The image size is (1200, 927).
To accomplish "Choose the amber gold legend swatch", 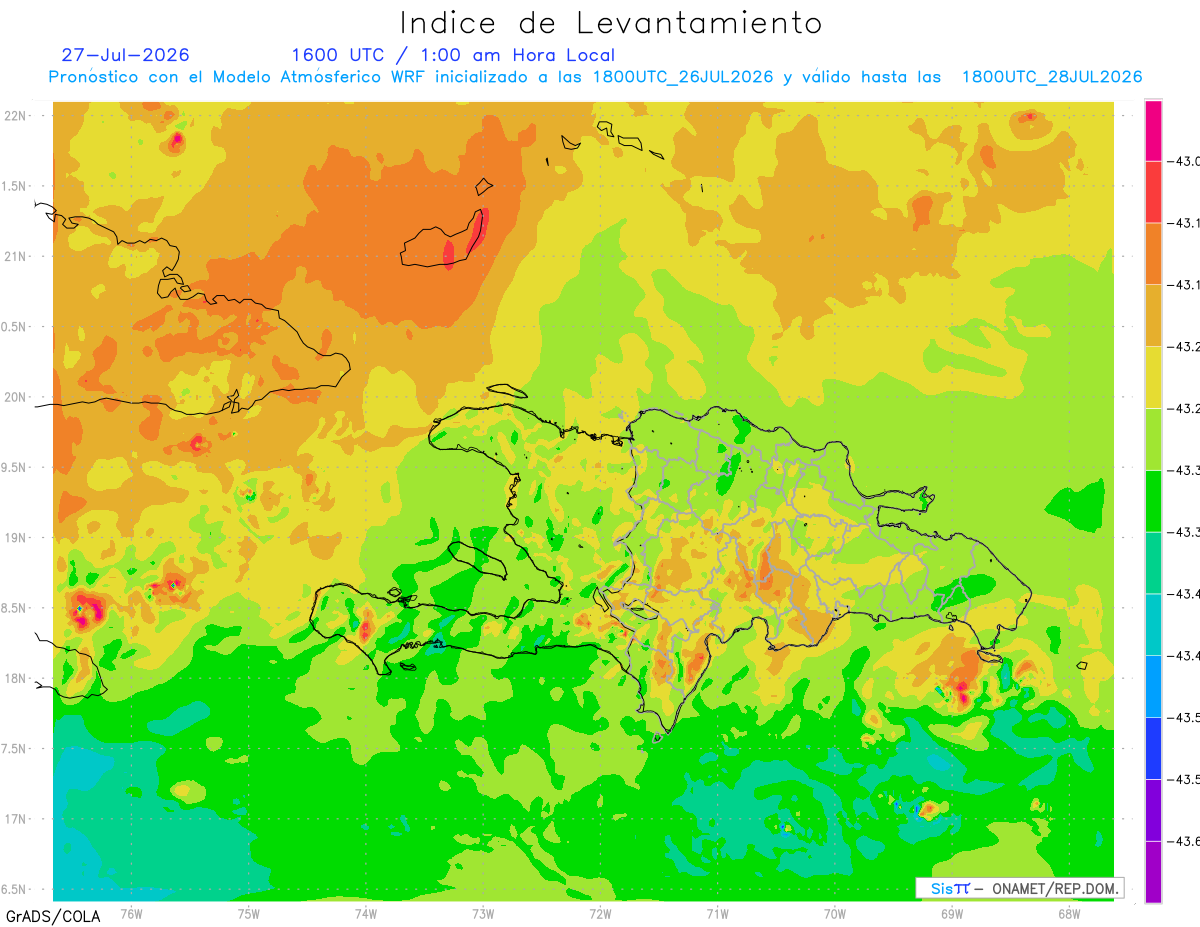I will pos(1153,316).
